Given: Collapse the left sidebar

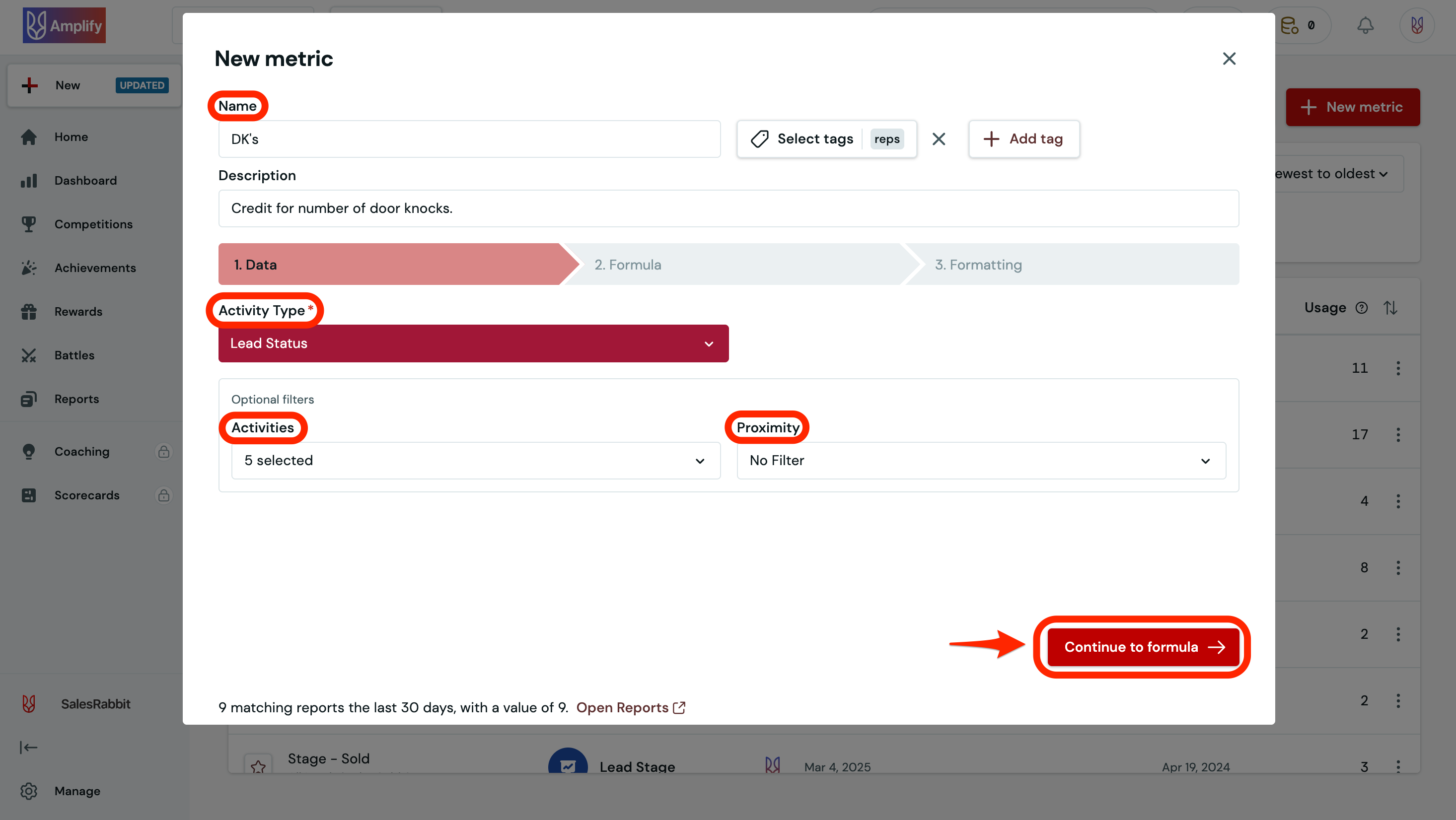Looking at the screenshot, I should (x=28, y=747).
